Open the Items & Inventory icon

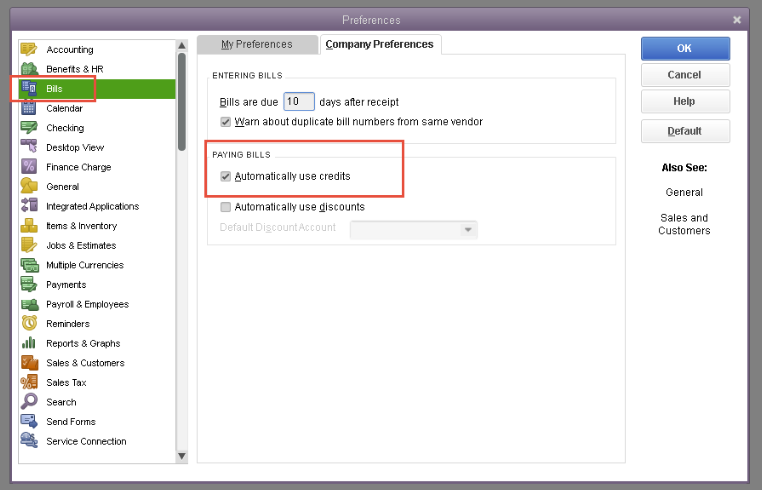click(29, 226)
